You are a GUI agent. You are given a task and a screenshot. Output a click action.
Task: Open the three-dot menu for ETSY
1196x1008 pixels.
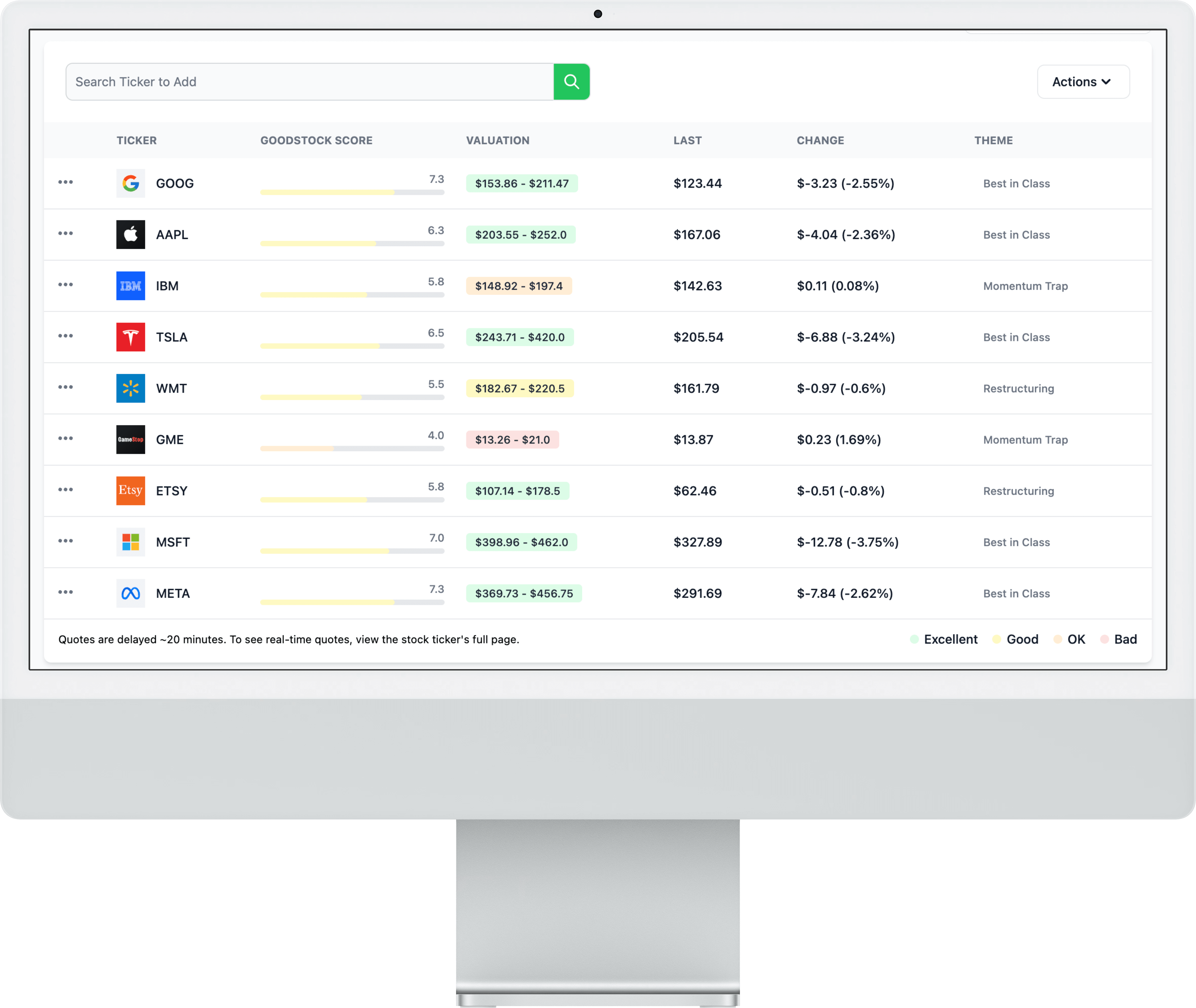point(66,490)
